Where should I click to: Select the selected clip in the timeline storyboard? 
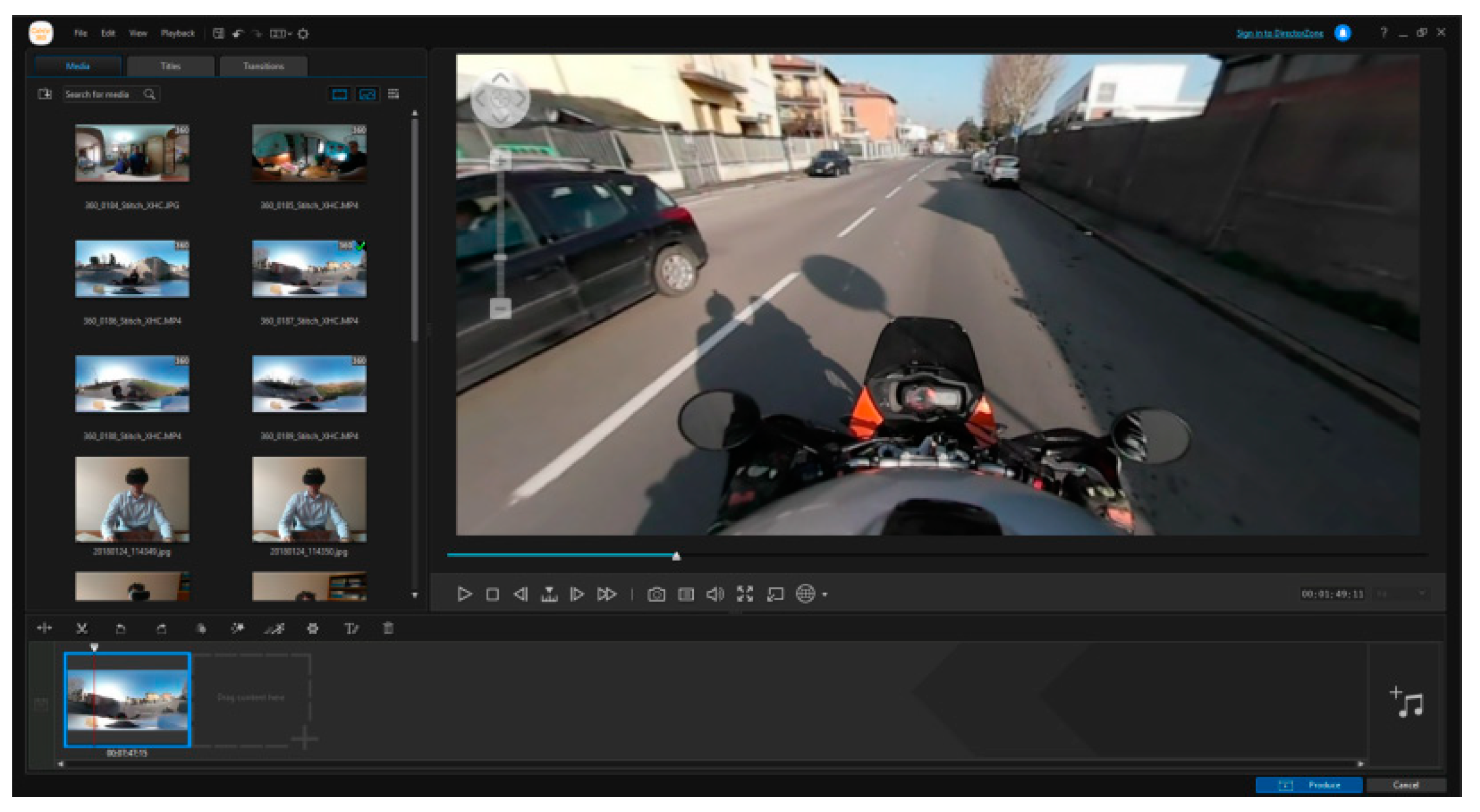127,699
